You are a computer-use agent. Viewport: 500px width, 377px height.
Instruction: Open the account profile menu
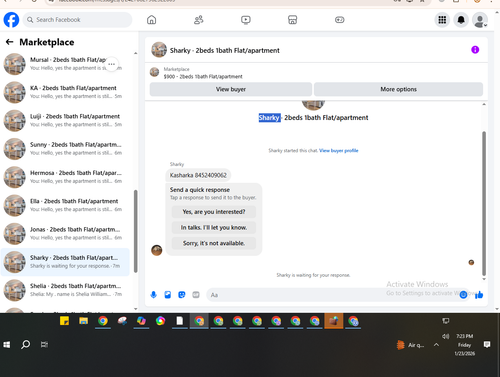point(480,20)
